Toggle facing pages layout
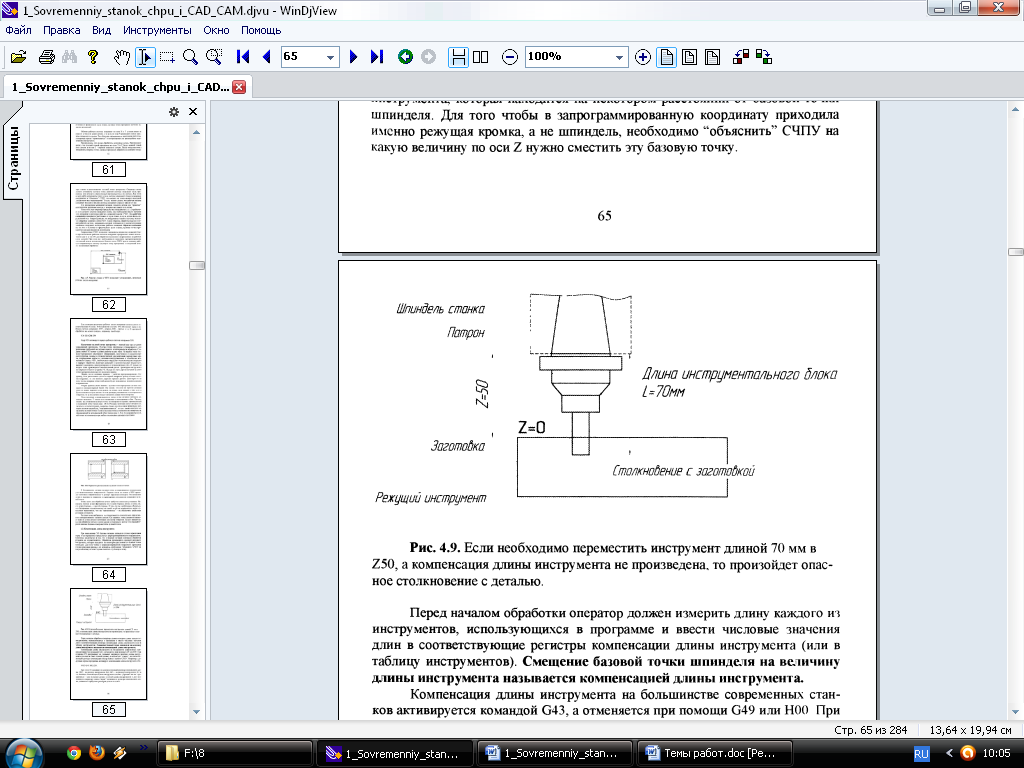This screenshot has width=1024, height=768. [481, 57]
